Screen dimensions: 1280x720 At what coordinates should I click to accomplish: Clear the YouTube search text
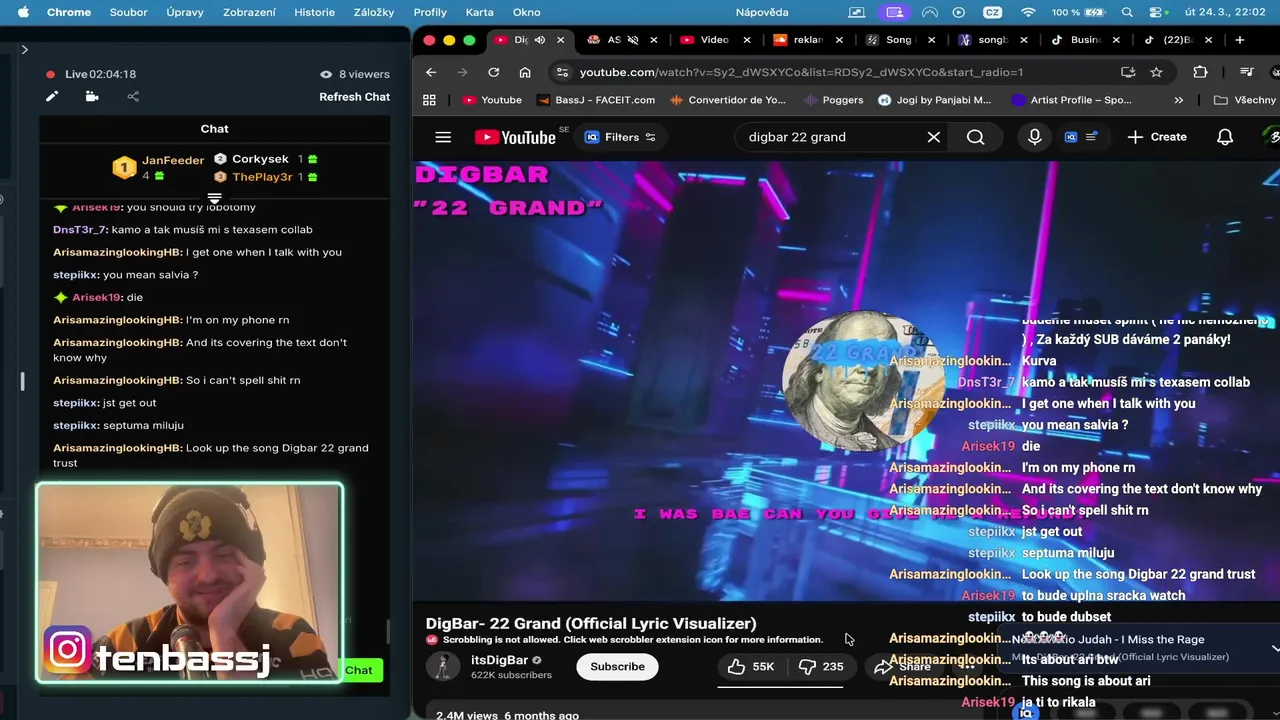[933, 137]
